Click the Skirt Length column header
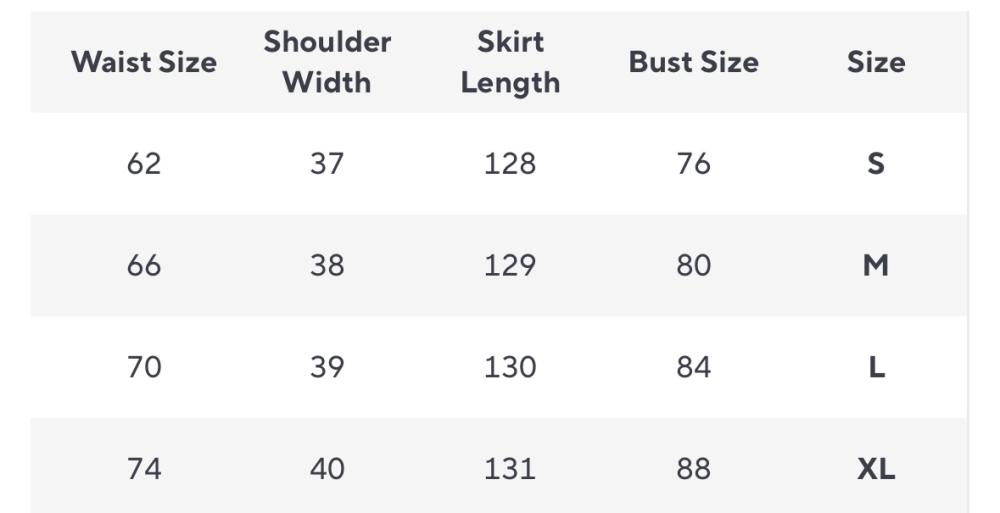Viewport: 1000px width, 513px height. pos(510,62)
